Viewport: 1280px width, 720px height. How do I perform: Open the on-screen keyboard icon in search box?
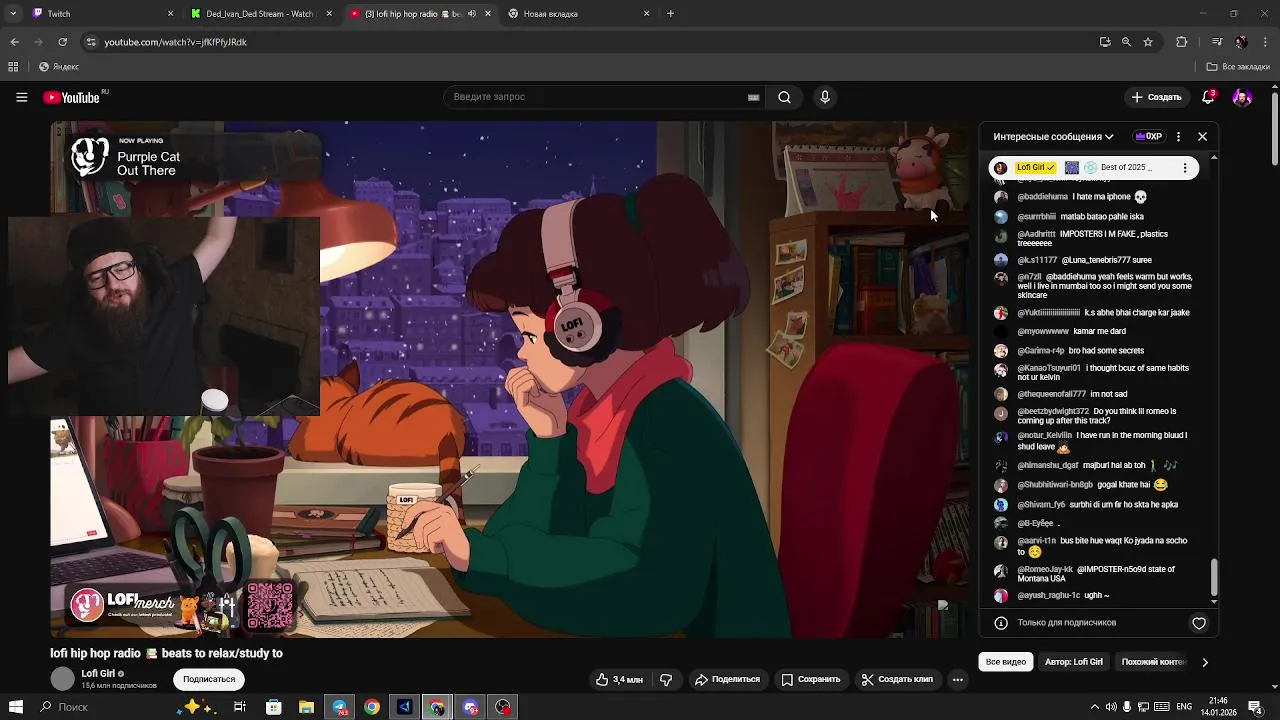[x=753, y=97]
